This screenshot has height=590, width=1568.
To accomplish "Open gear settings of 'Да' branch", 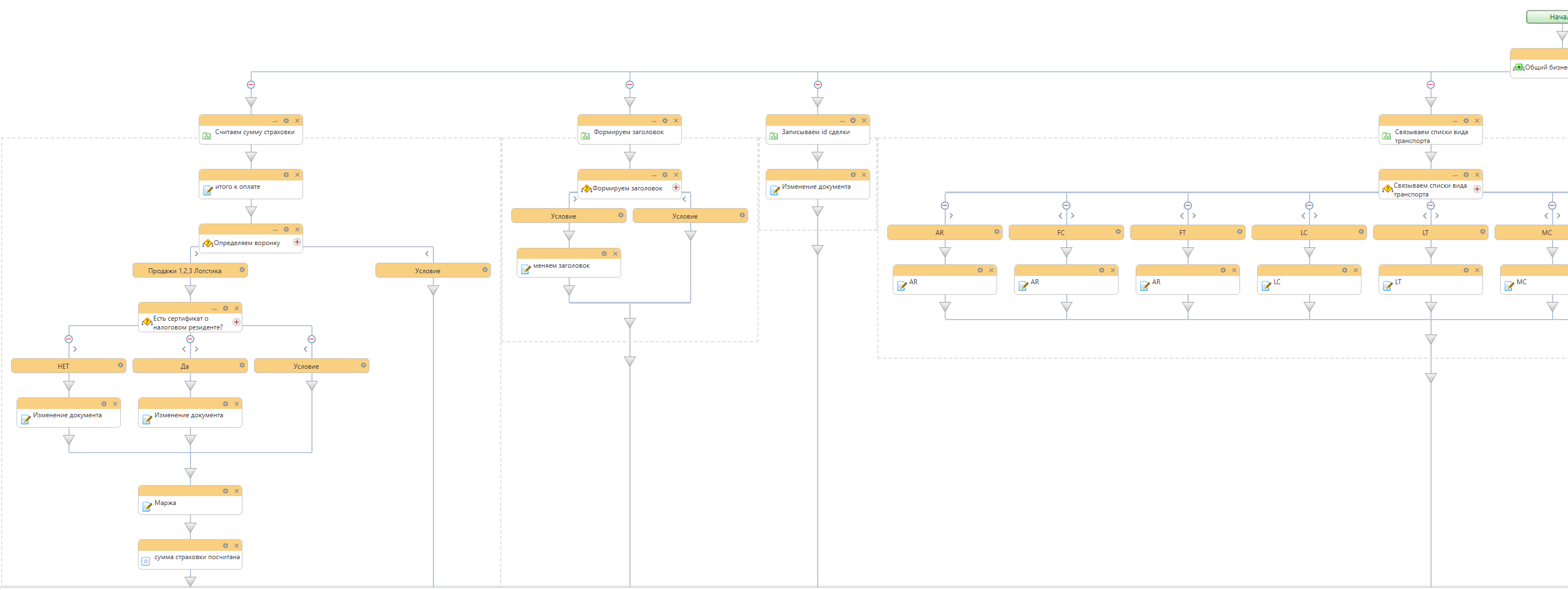I will coord(242,365).
